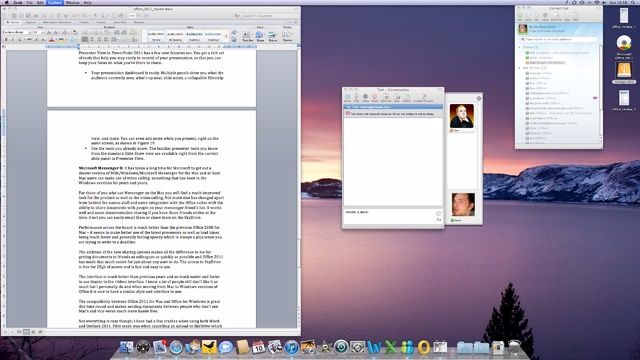Open the Window menu in menu bar
The image size is (640, 360).
coord(73,2)
